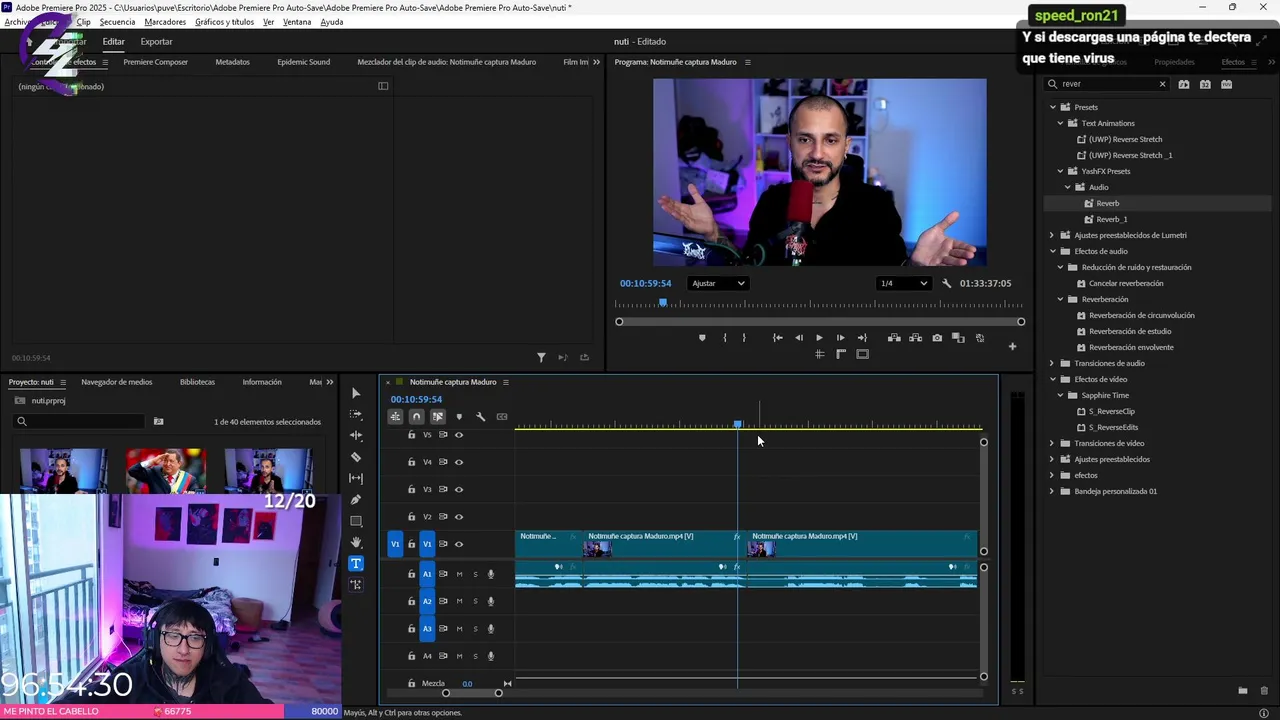Expand Transiciones de audio folder

point(1053,363)
